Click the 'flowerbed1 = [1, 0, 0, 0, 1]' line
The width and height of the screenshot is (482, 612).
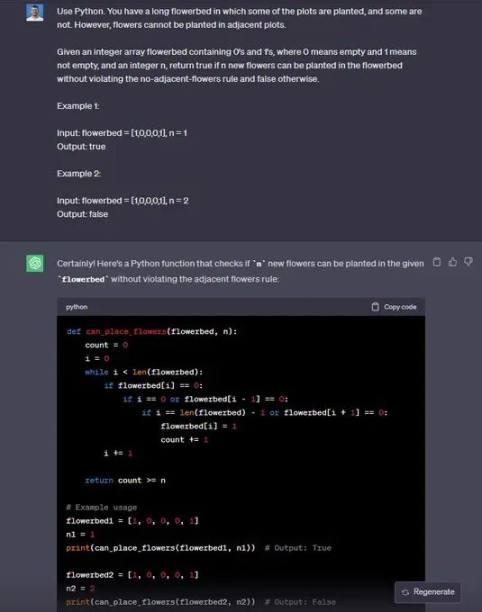(132, 521)
